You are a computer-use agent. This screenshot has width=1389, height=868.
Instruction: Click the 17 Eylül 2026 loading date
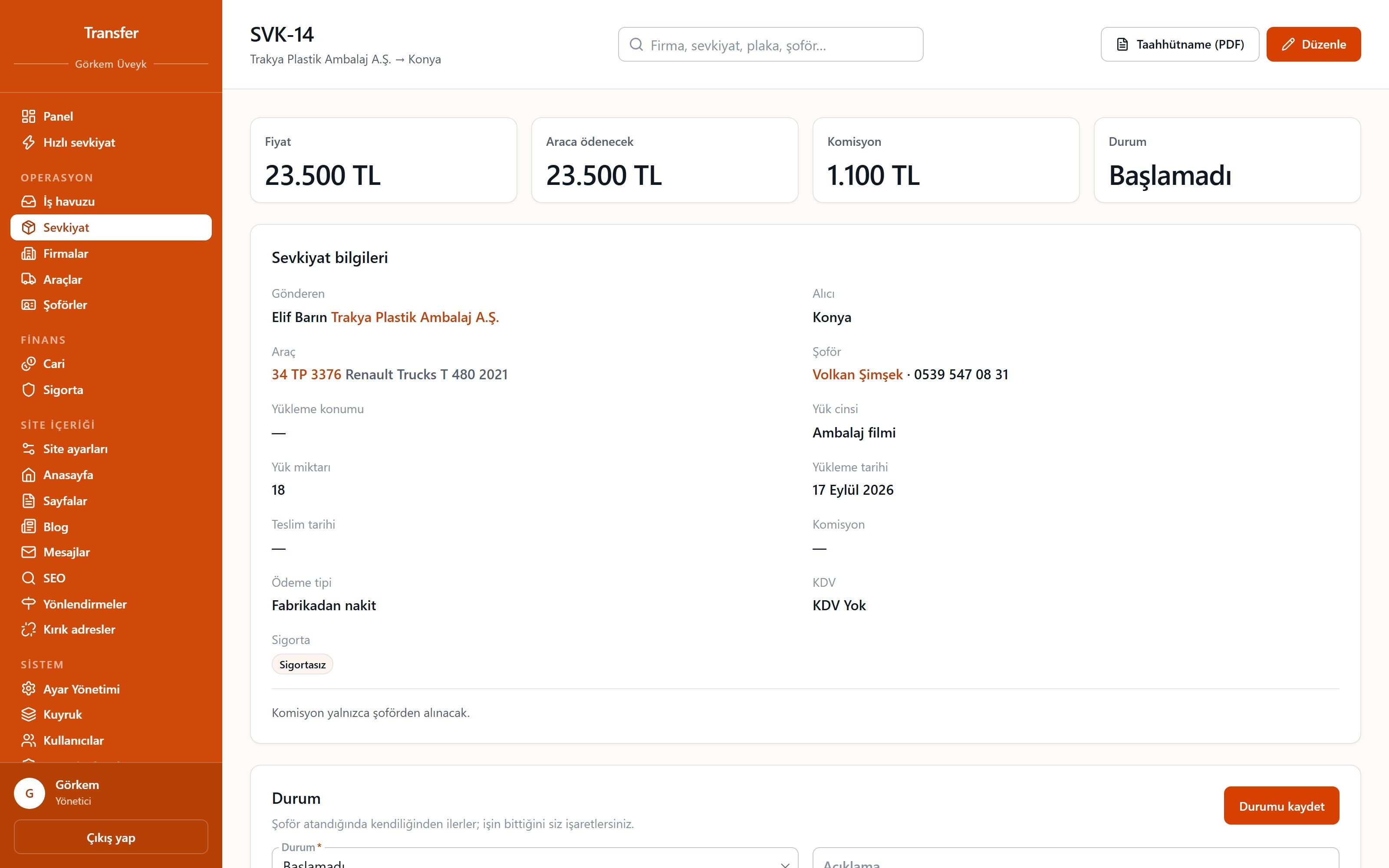tap(853, 490)
